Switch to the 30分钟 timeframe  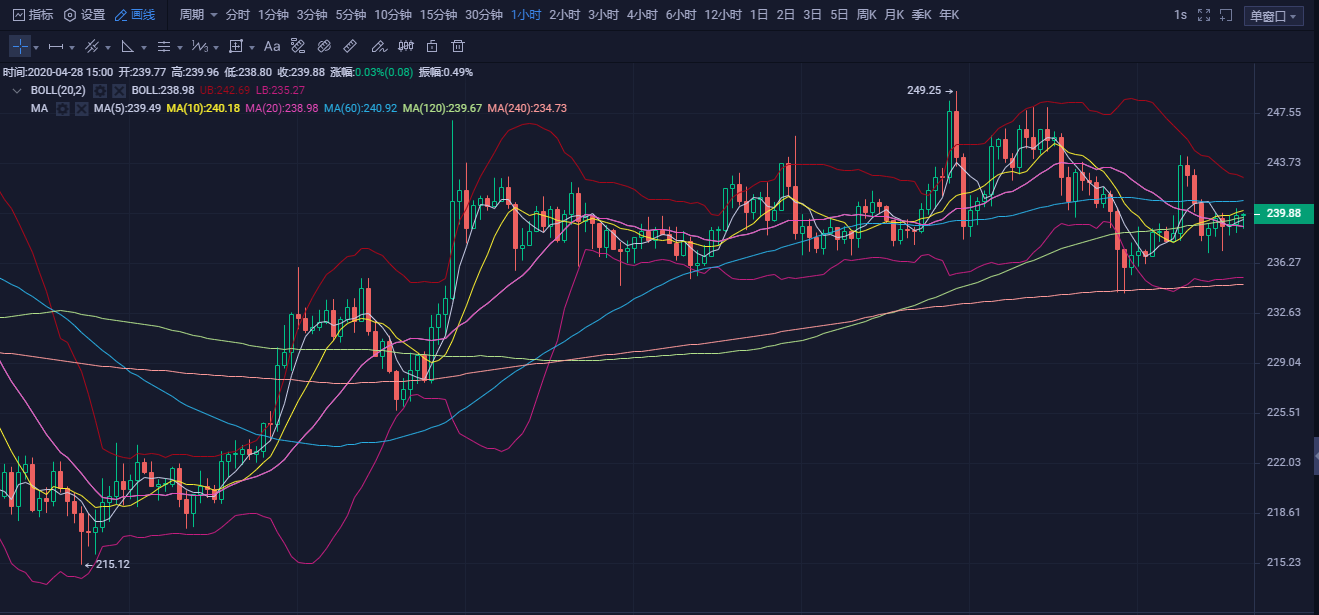[484, 15]
